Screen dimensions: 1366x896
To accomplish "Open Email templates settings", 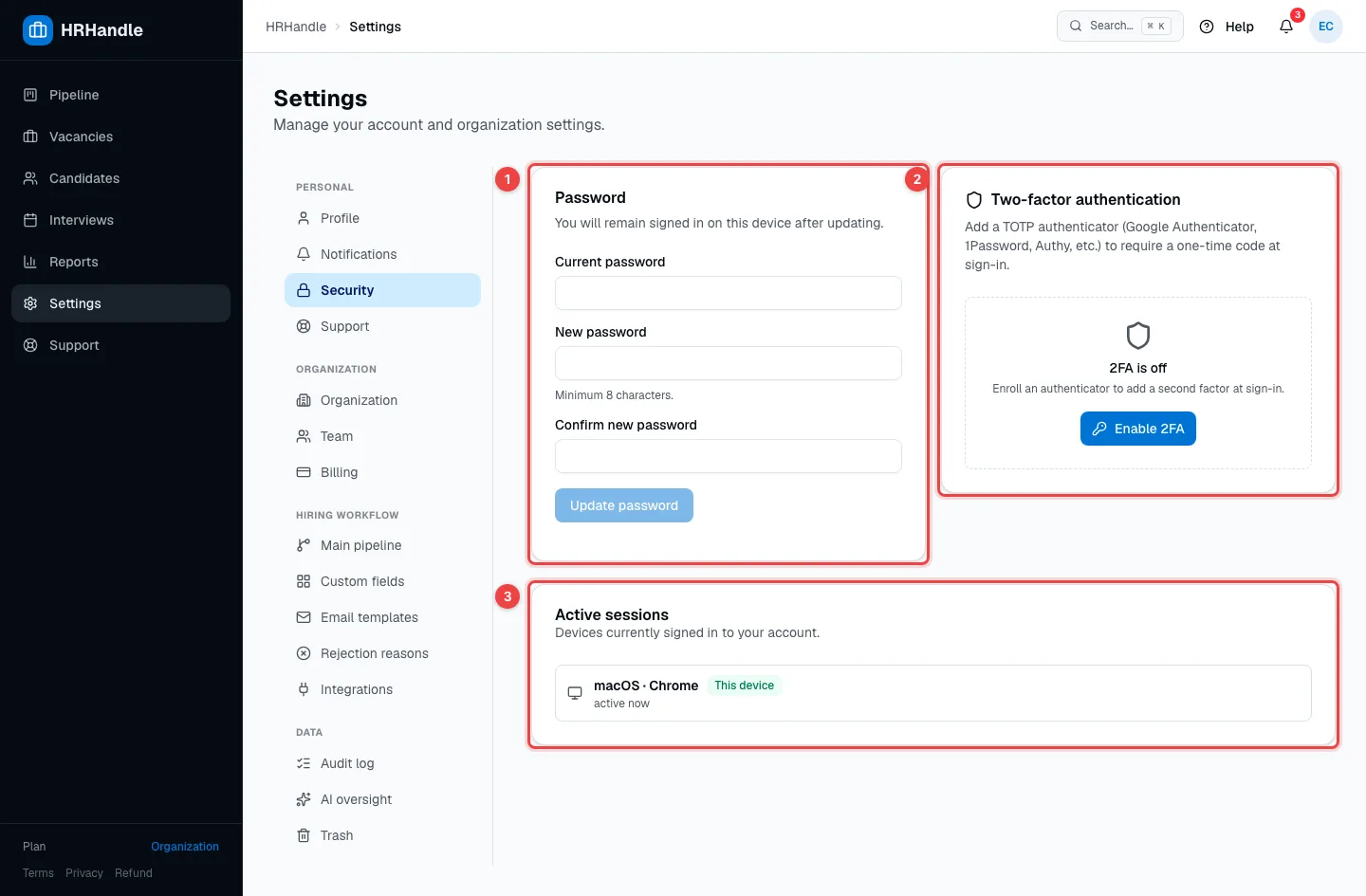I will point(382,617).
